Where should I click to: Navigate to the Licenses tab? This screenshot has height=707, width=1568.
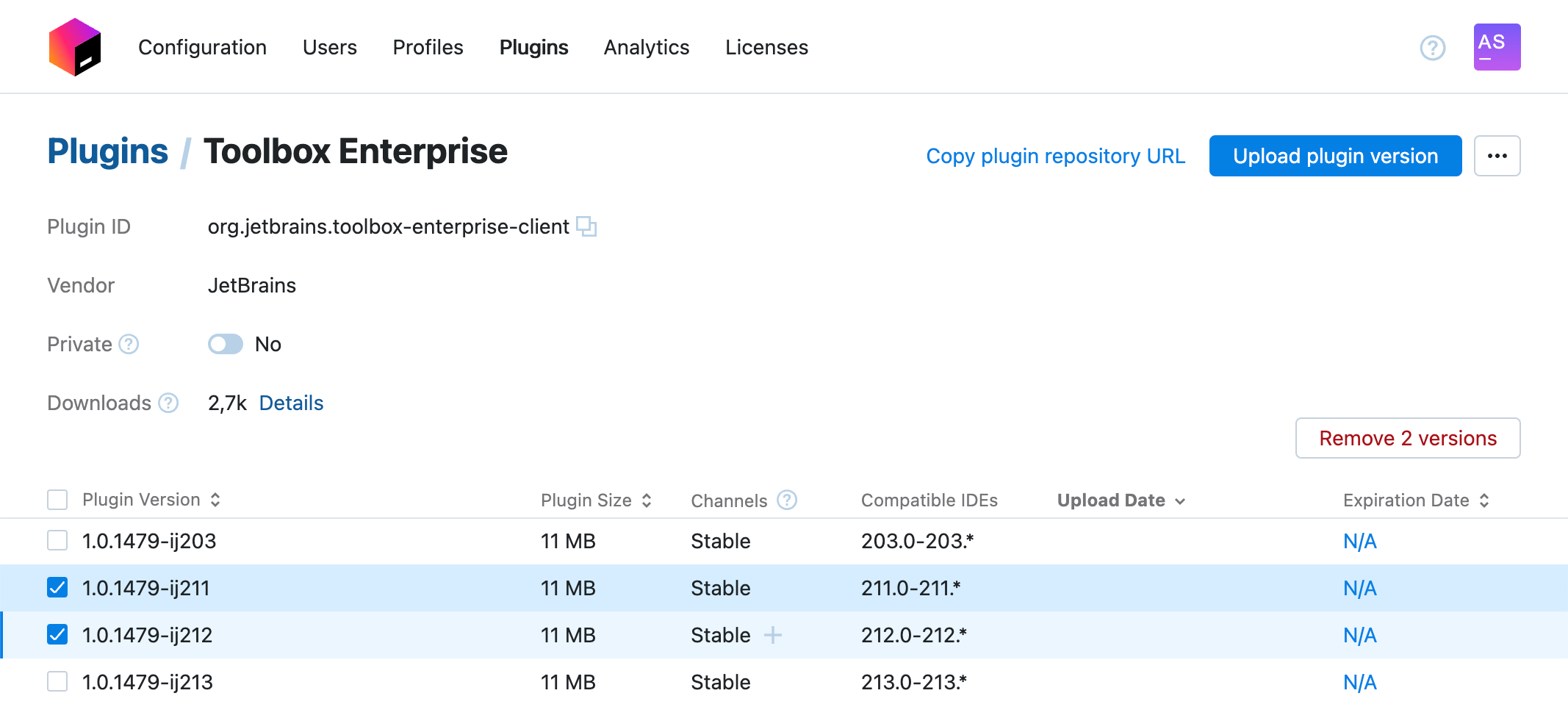(x=766, y=47)
